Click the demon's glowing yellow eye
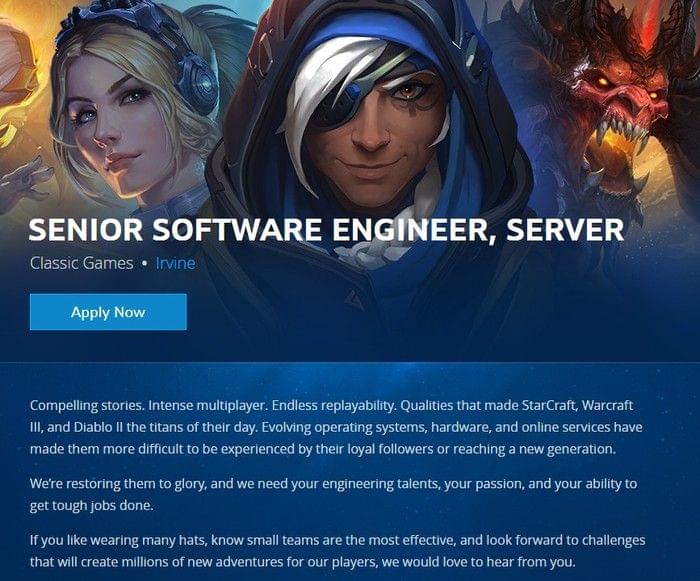700x581 pixels. coord(603,82)
